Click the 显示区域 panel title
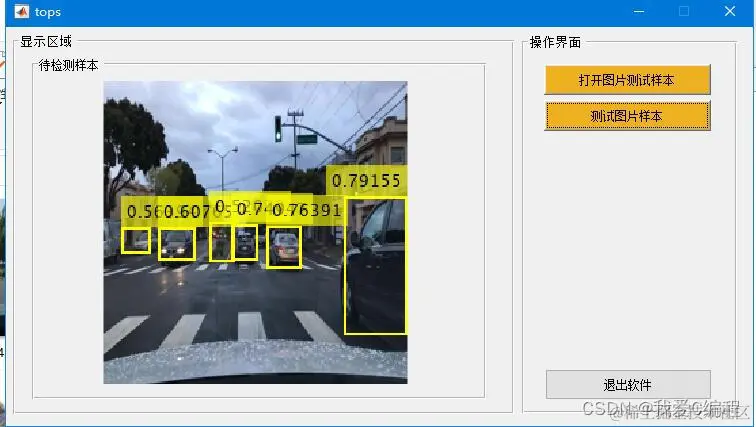 tap(46, 42)
